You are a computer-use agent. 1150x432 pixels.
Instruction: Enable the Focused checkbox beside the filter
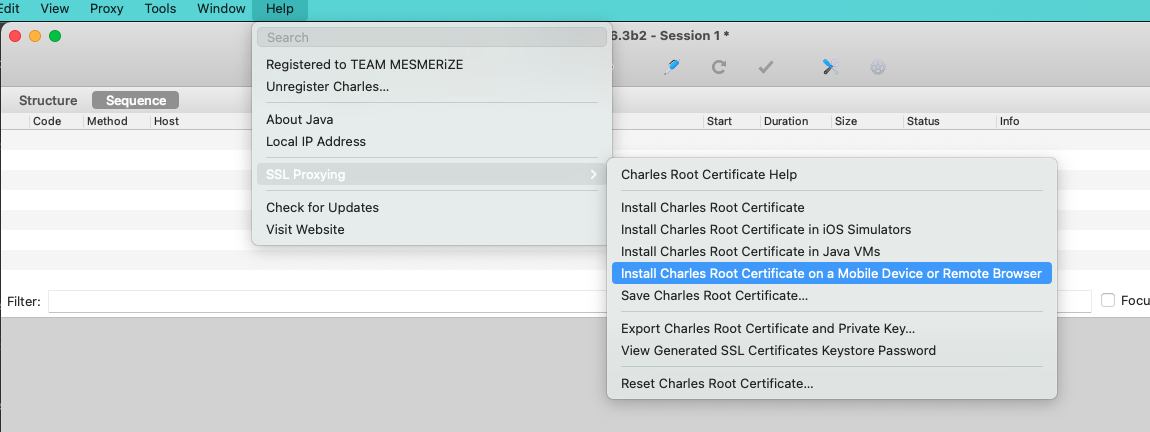(1107, 300)
